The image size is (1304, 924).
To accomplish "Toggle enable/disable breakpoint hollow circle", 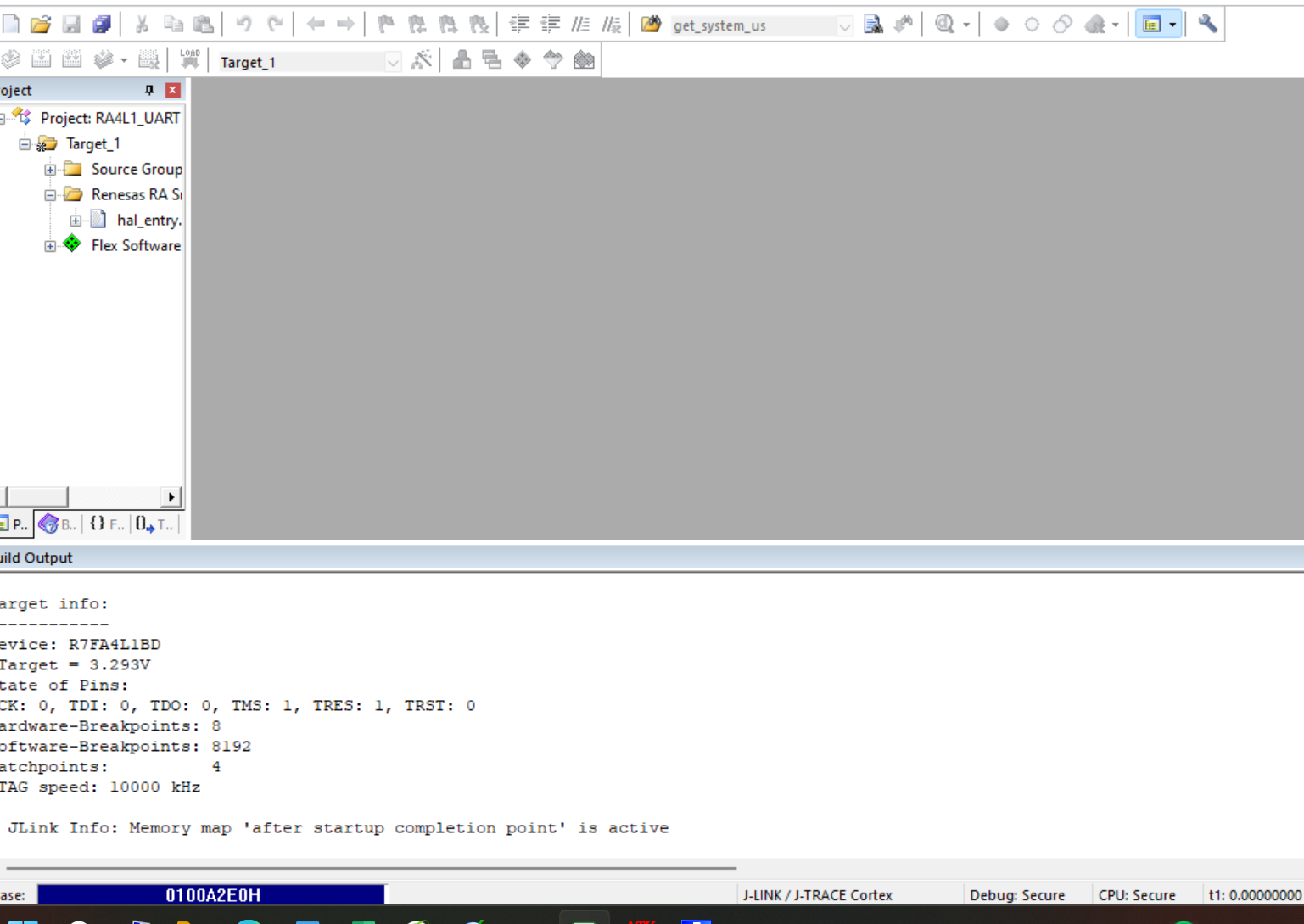I will click(x=1032, y=24).
